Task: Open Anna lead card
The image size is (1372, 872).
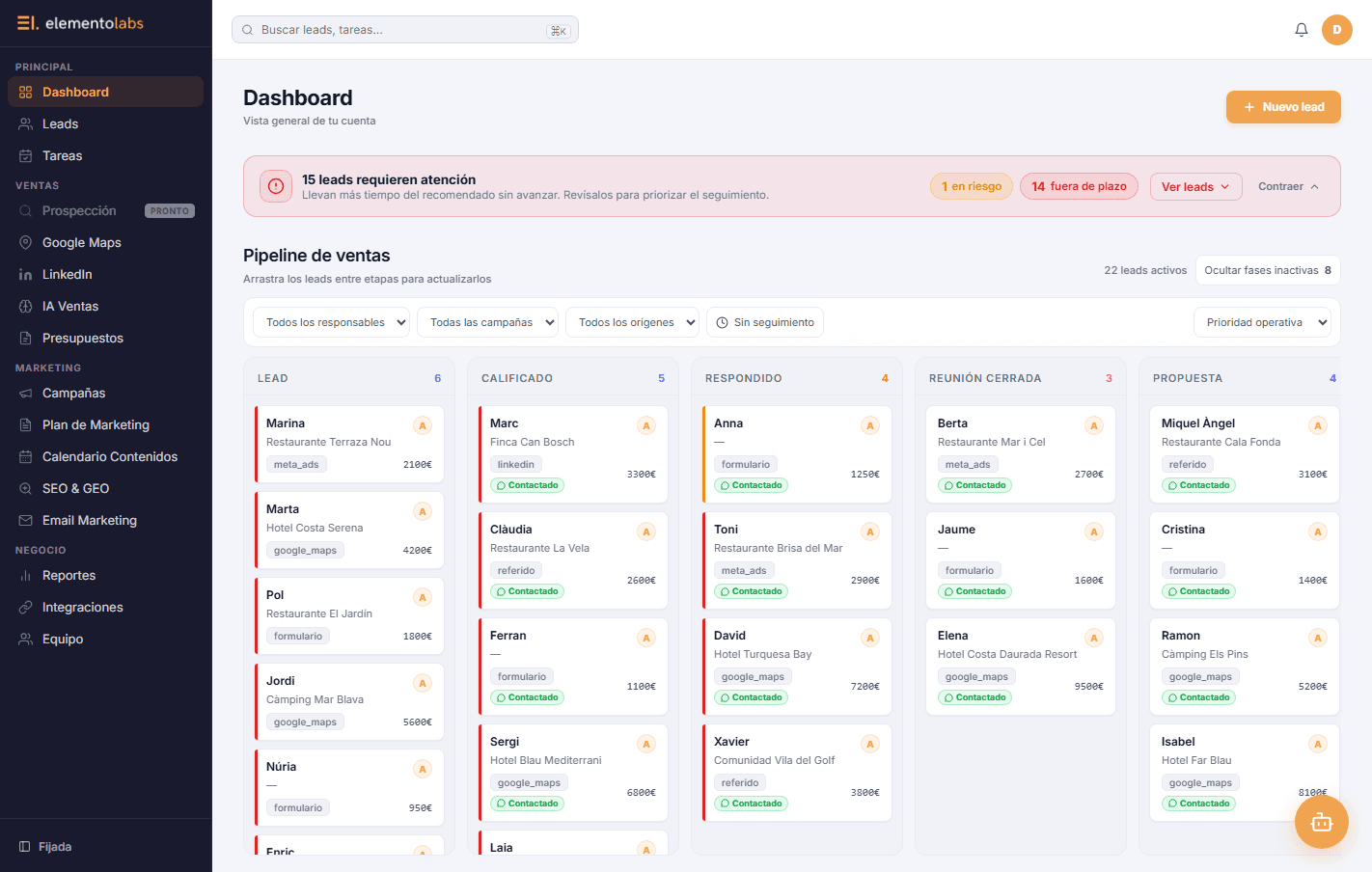Action: click(x=797, y=454)
